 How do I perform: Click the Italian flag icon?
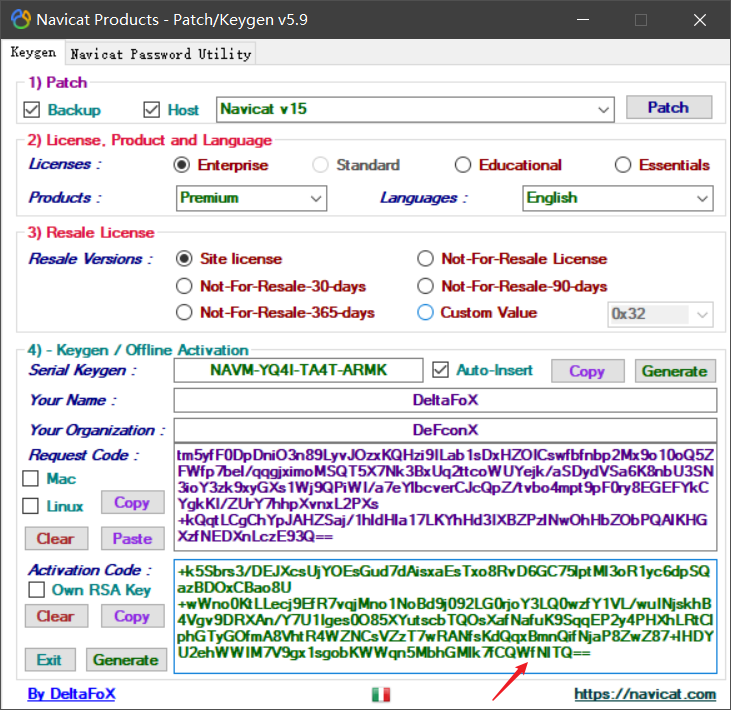coord(381,695)
